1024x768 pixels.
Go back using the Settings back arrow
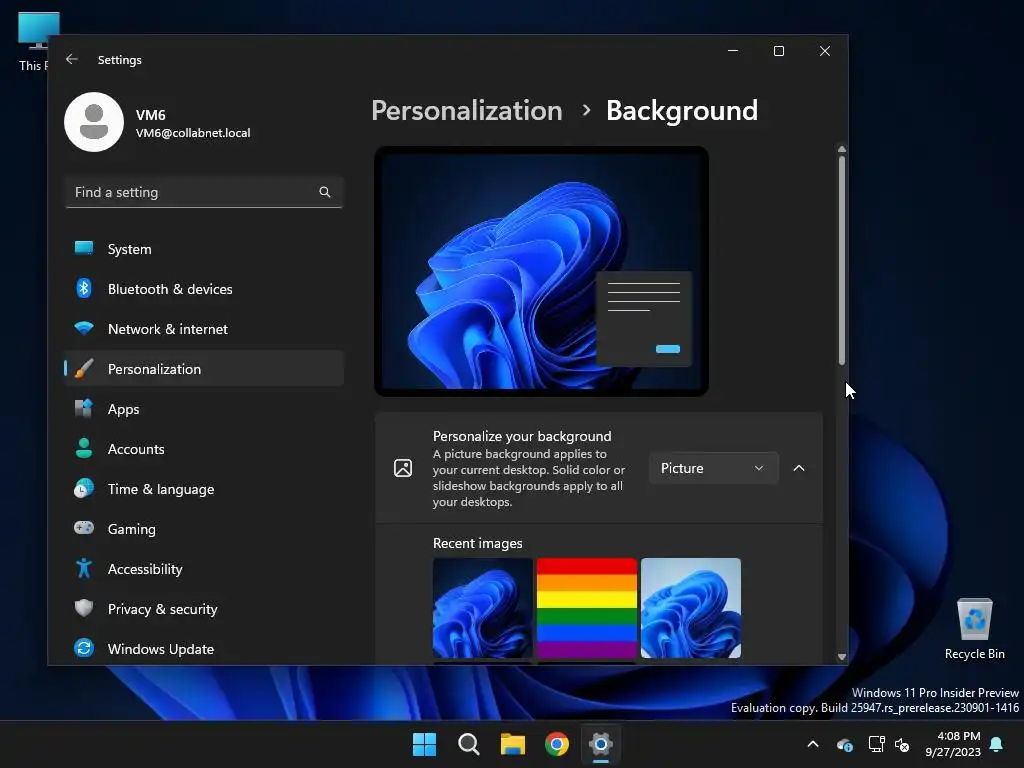pos(72,59)
